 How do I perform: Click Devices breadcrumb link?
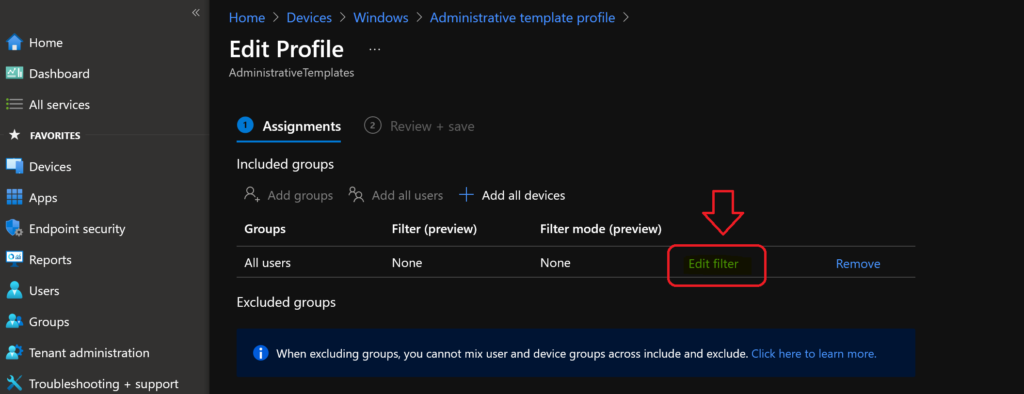309,18
